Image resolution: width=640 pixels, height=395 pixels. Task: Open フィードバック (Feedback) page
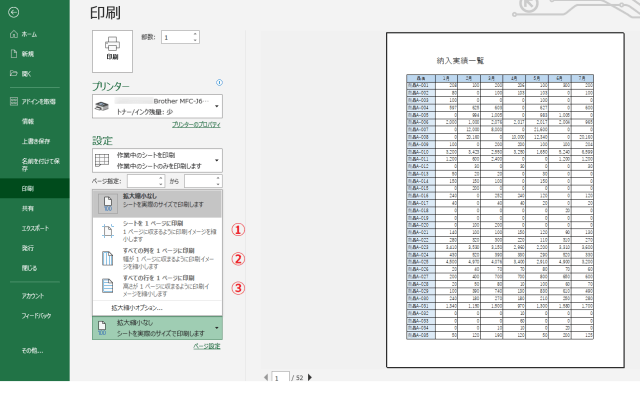pyautogui.click(x=35, y=315)
